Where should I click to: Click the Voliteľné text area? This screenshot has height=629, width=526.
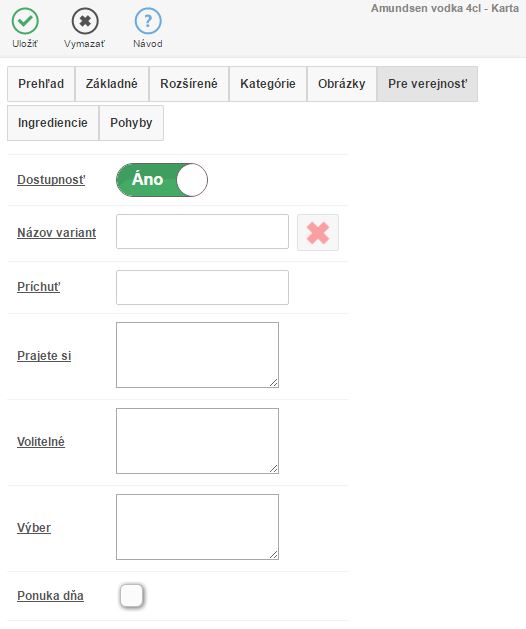click(197, 441)
